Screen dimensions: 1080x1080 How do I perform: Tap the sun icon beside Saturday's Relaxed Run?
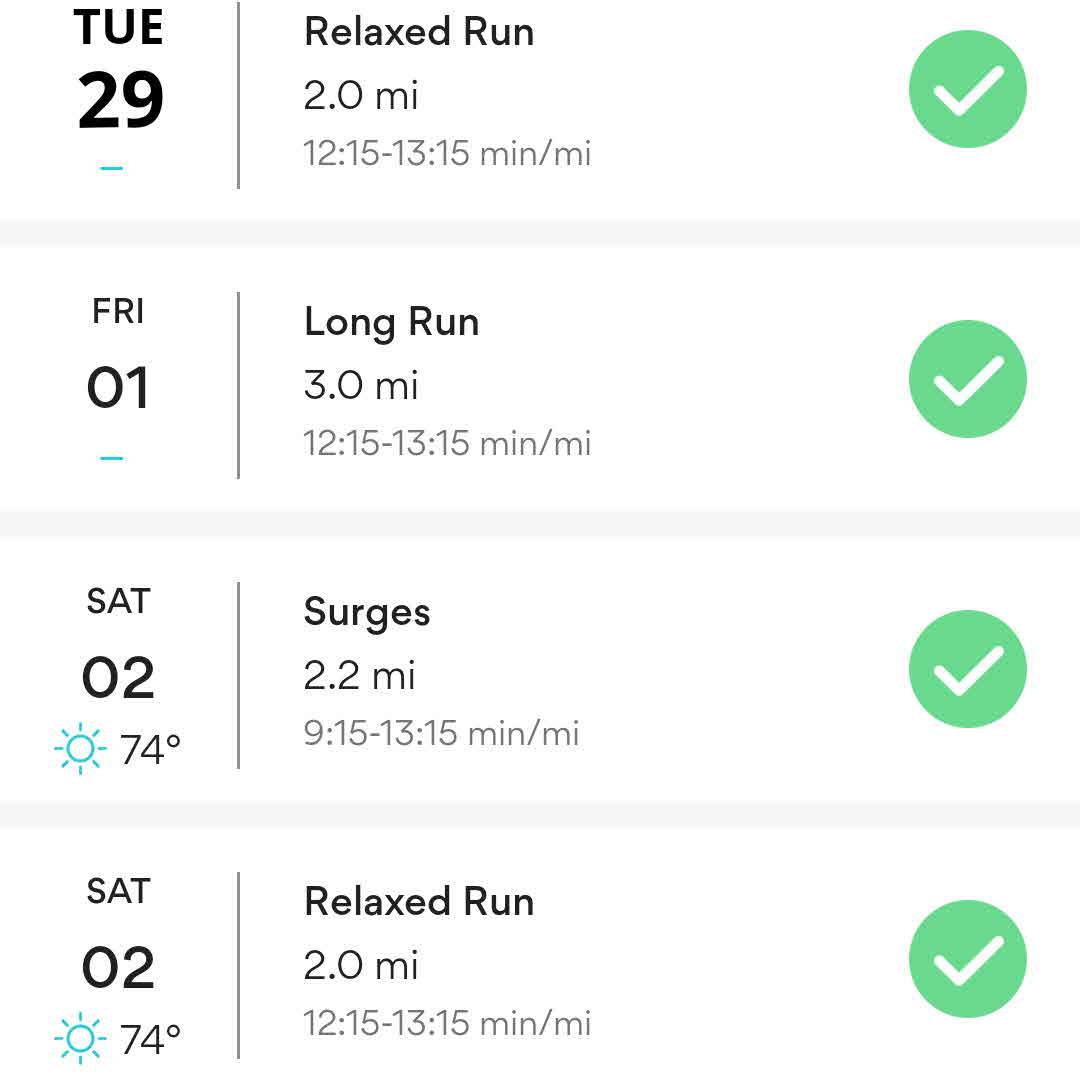pyautogui.click(x=79, y=1039)
